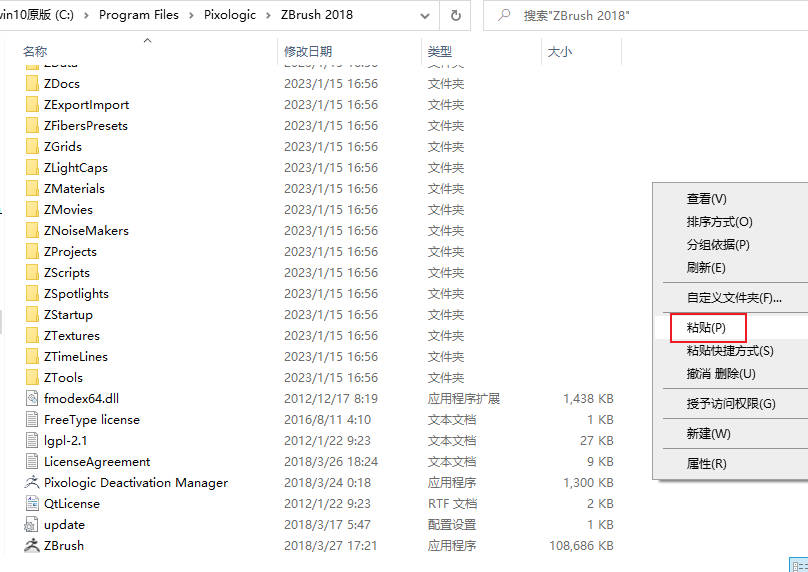Select the LicenseAgreement file name

tap(97, 462)
